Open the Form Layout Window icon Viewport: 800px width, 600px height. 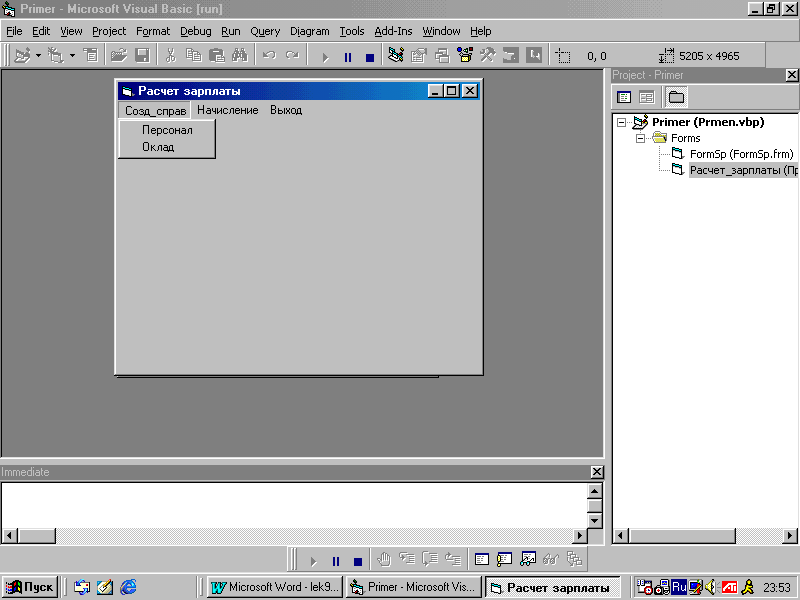[442, 55]
